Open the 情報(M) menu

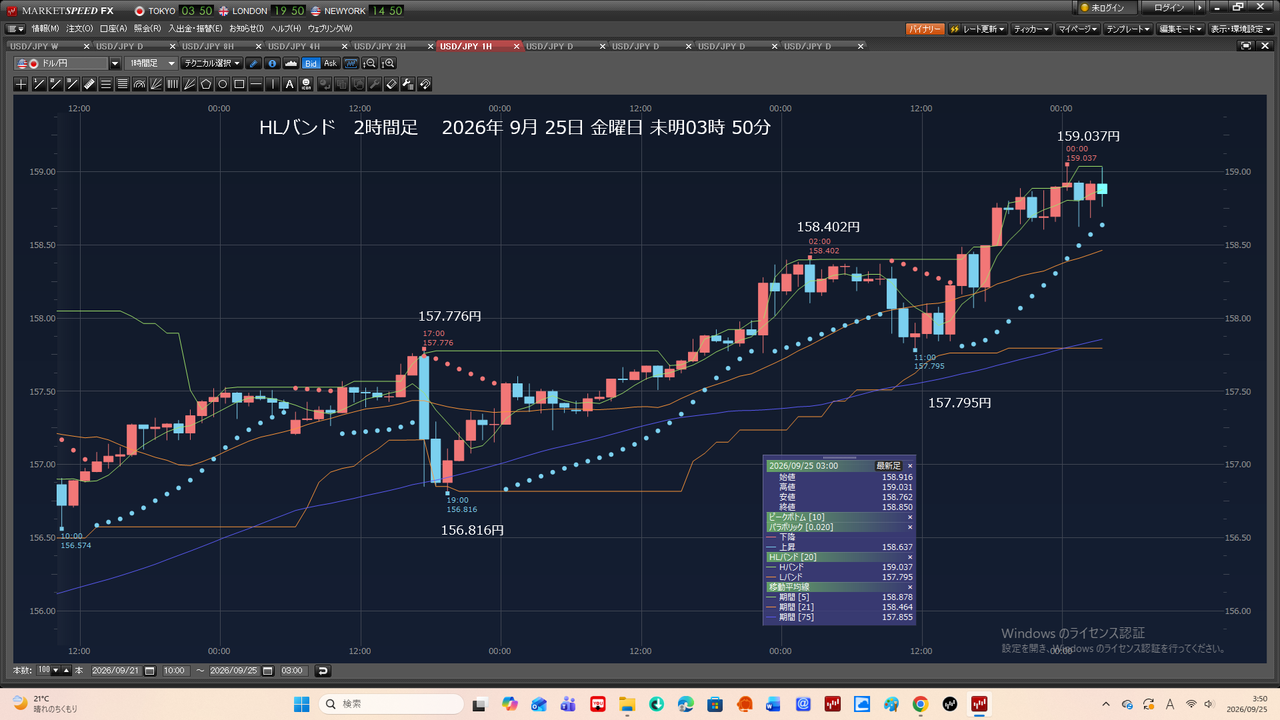45,29
